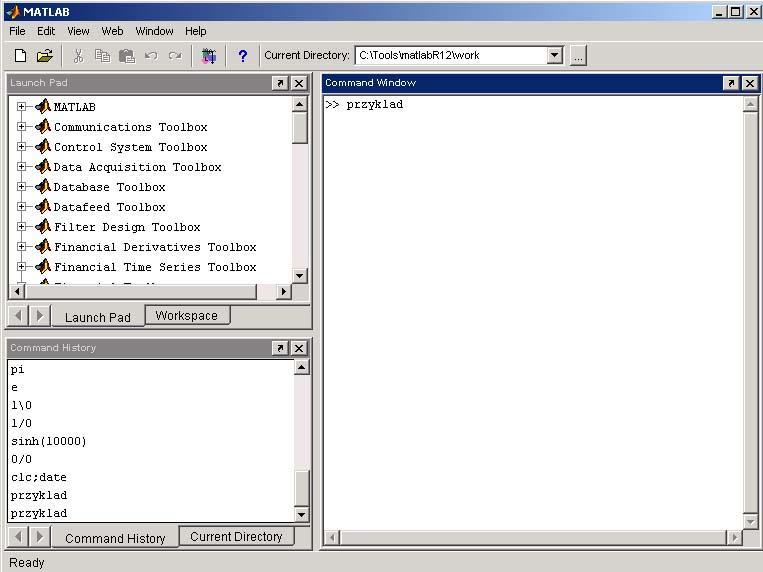Click the Financial Time Series Toolbox icon
This screenshot has width=763, height=572.
click(x=43, y=266)
